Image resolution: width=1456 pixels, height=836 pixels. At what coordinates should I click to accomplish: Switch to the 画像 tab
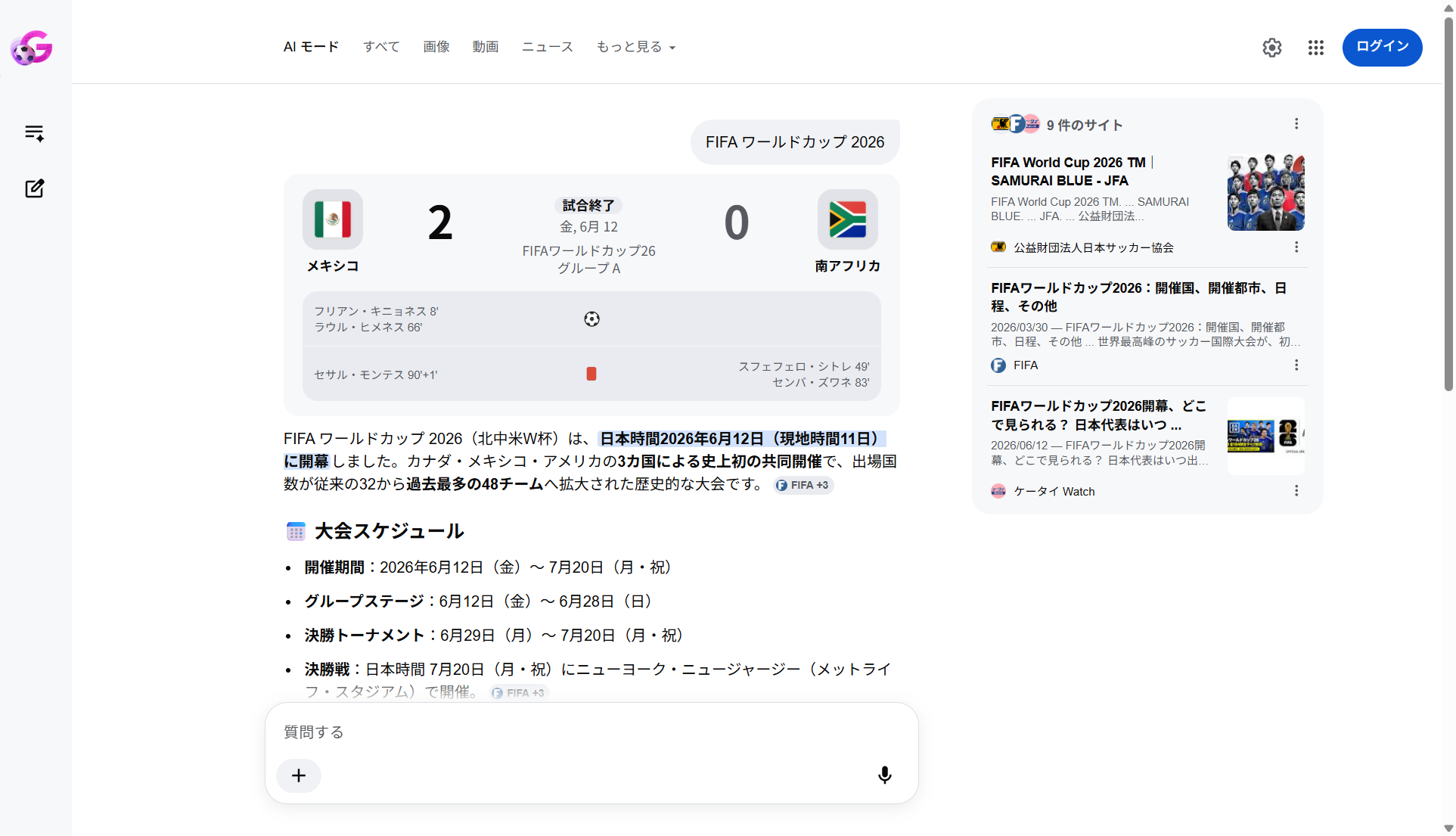click(436, 47)
